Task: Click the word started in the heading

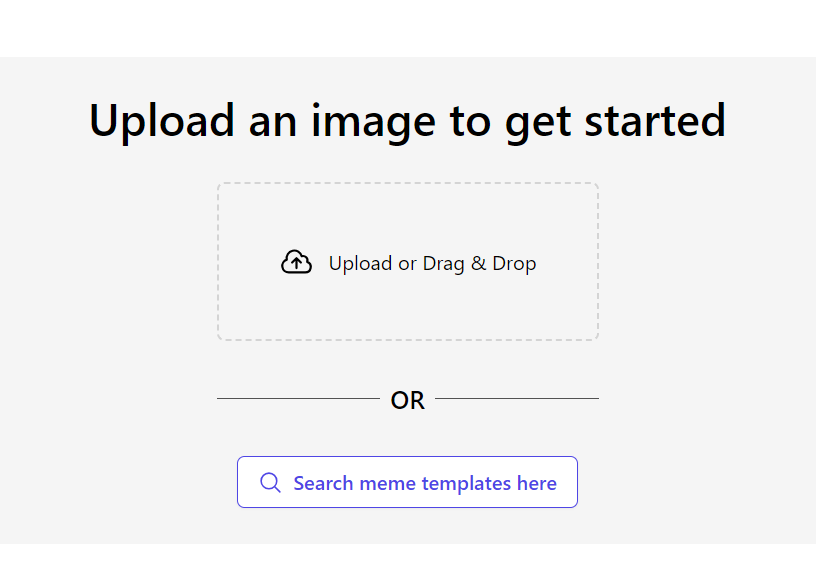Action: (655, 121)
